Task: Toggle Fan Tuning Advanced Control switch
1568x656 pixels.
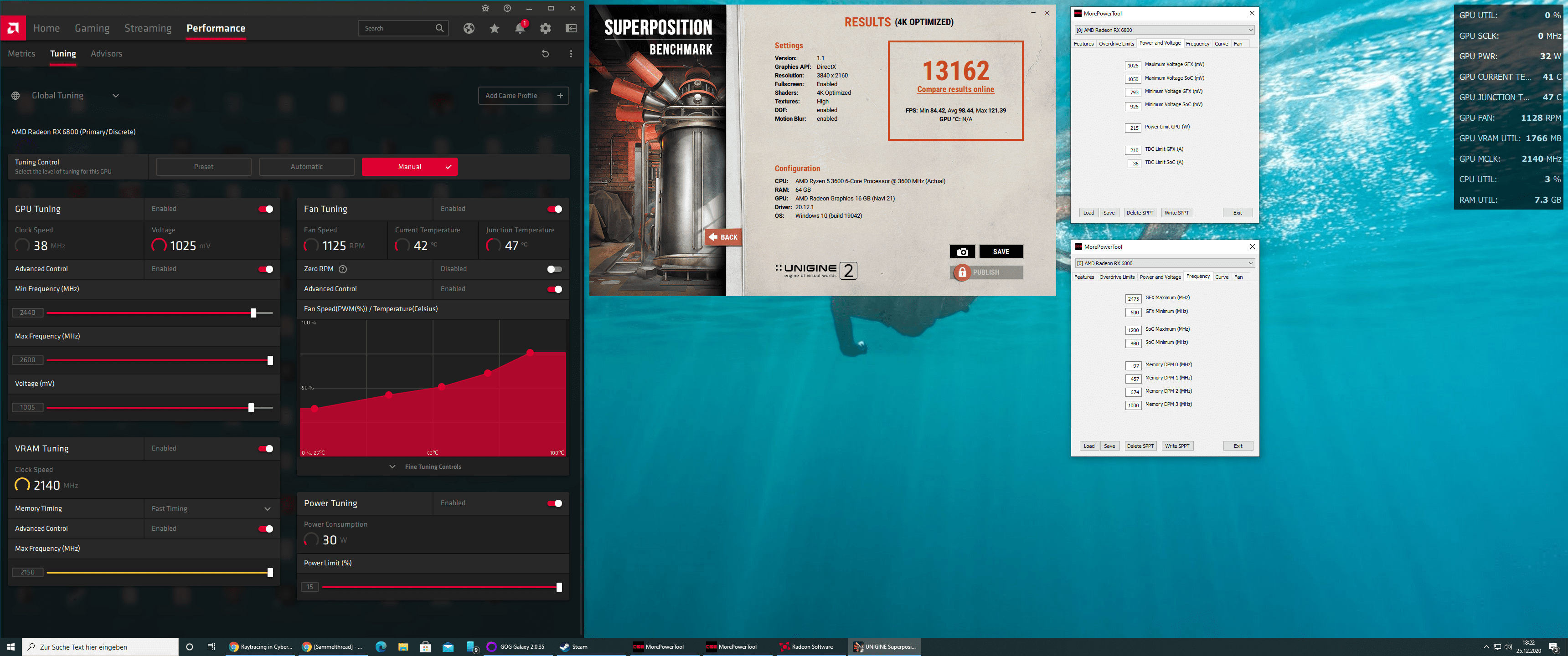Action: [x=555, y=289]
